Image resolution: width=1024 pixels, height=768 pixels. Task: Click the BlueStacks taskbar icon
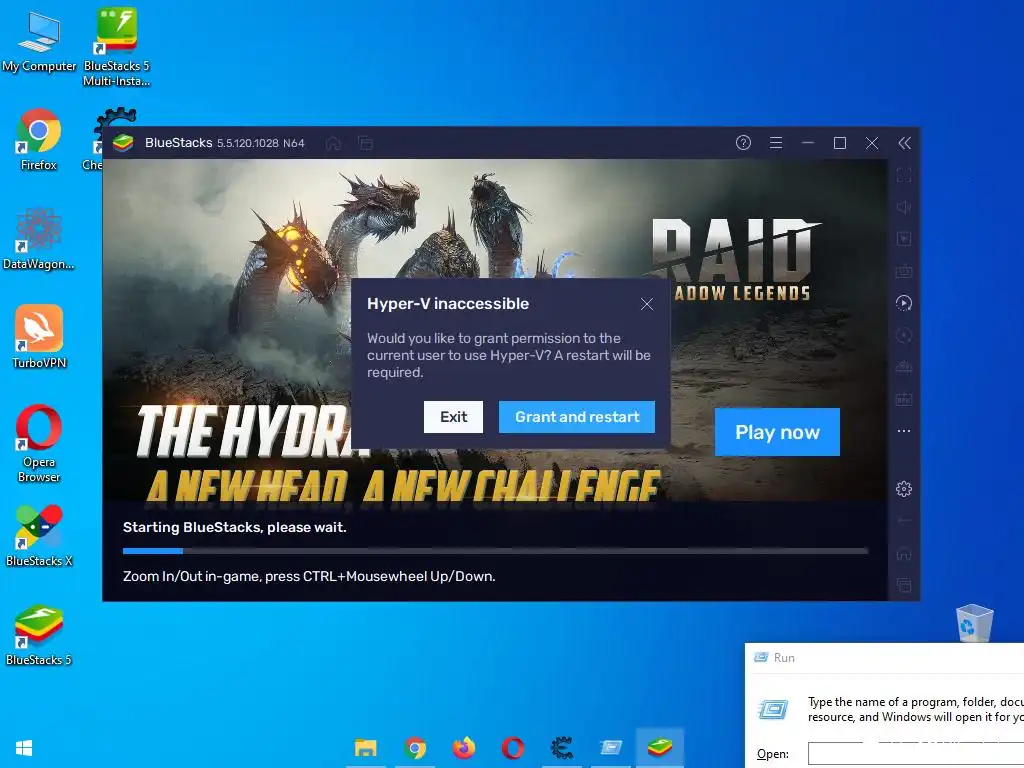tap(660, 748)
